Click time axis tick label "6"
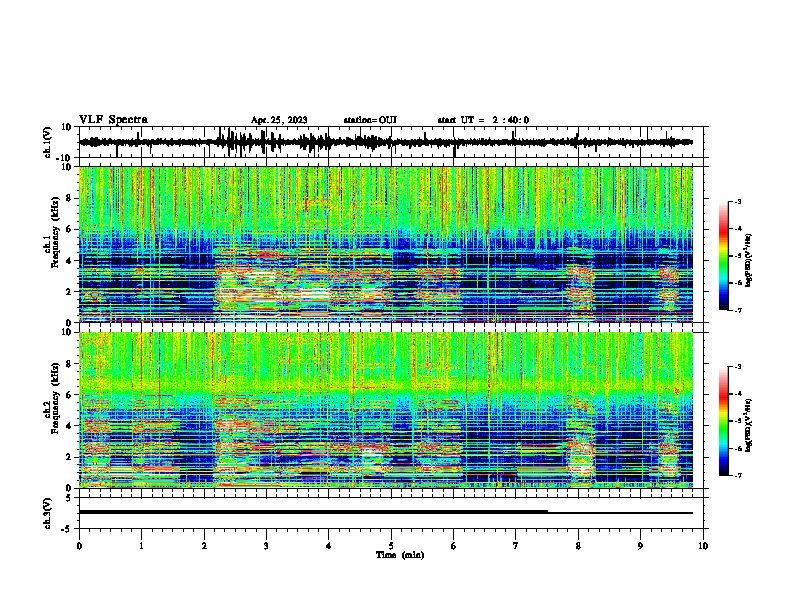Viewport: 792px width, 612px height. click(453, 546)
